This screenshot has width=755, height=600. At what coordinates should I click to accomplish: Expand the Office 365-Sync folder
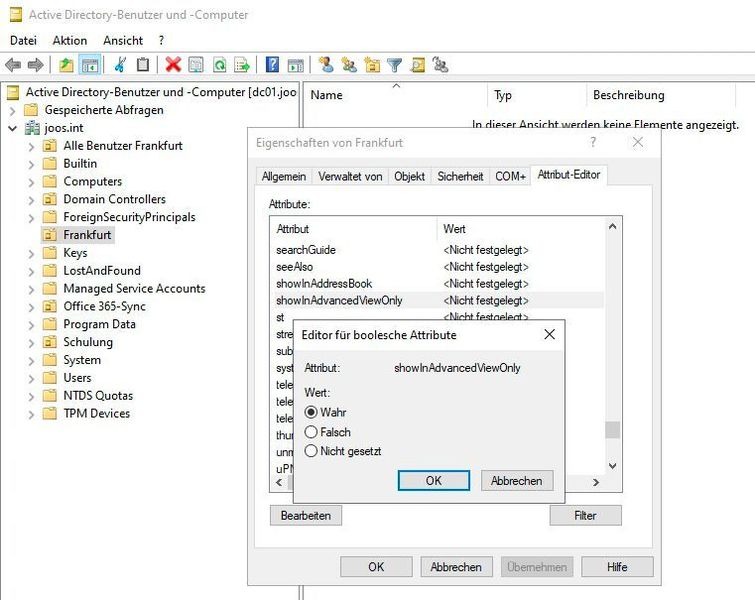pyautogui.click(x=31, y=307)
